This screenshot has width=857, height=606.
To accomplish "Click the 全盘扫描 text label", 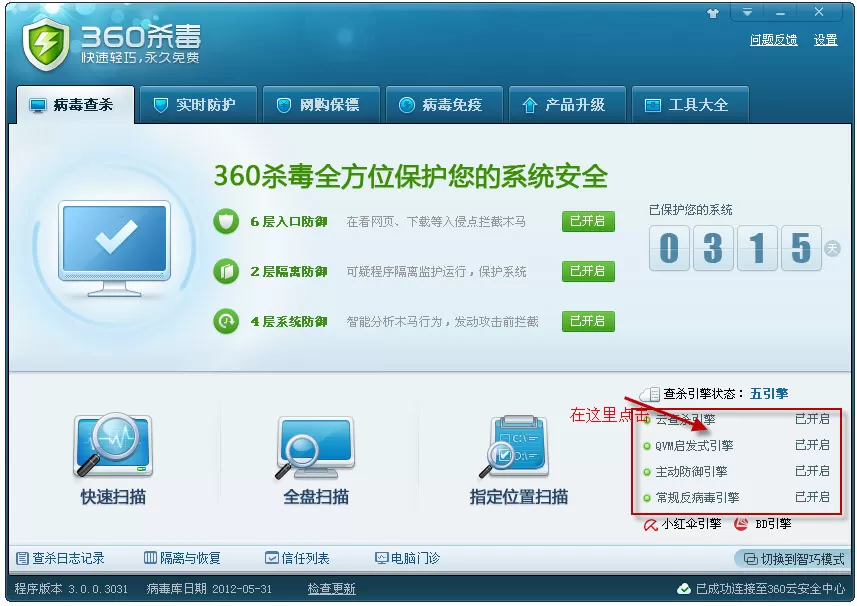I will (x=316, y=497).
